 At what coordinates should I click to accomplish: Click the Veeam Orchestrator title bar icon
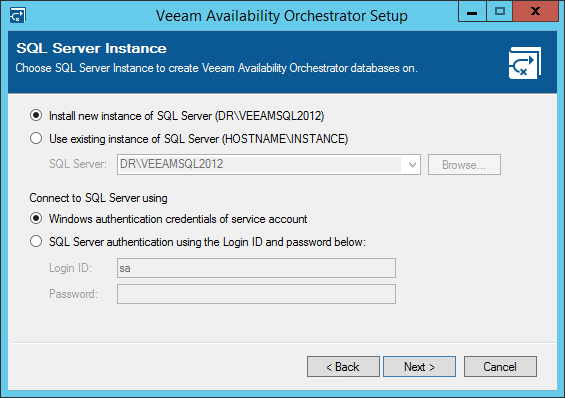(x=17, y=15)
